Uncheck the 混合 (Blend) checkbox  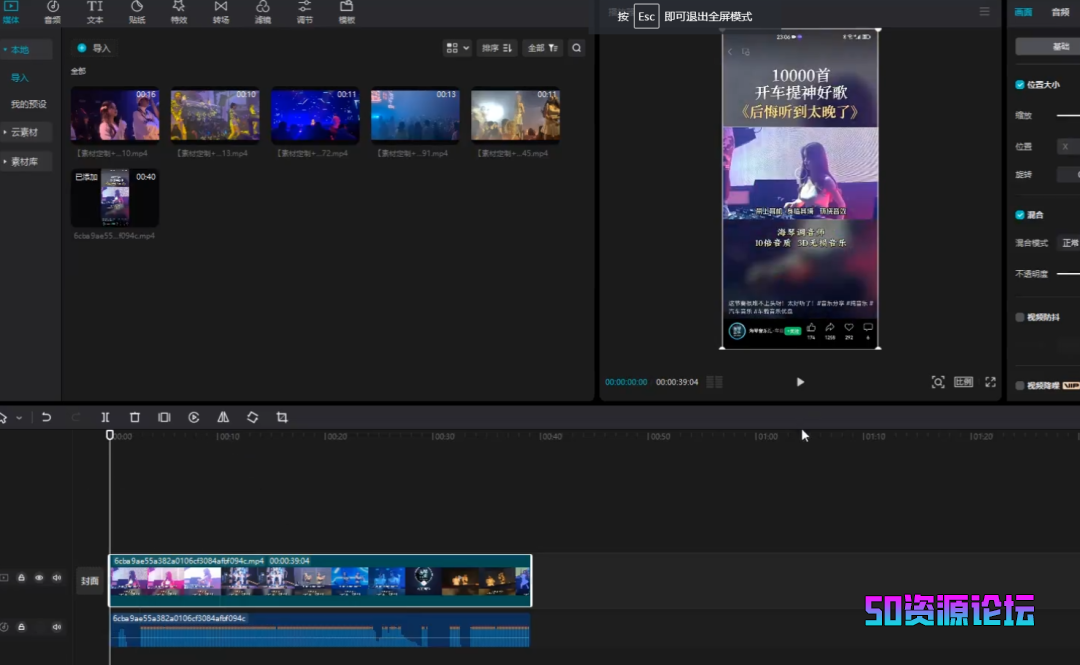pyautogui.click(x=1020, y=215)
